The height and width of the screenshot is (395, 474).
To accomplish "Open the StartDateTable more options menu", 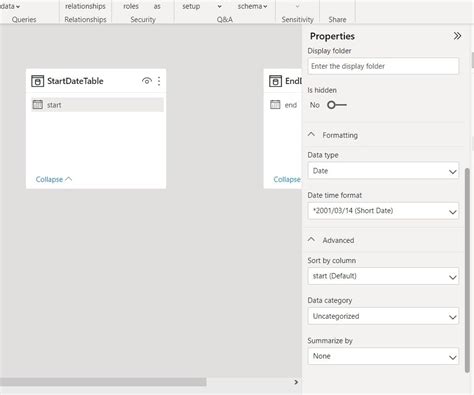I will pyautogui.click(x=159, y=81).
